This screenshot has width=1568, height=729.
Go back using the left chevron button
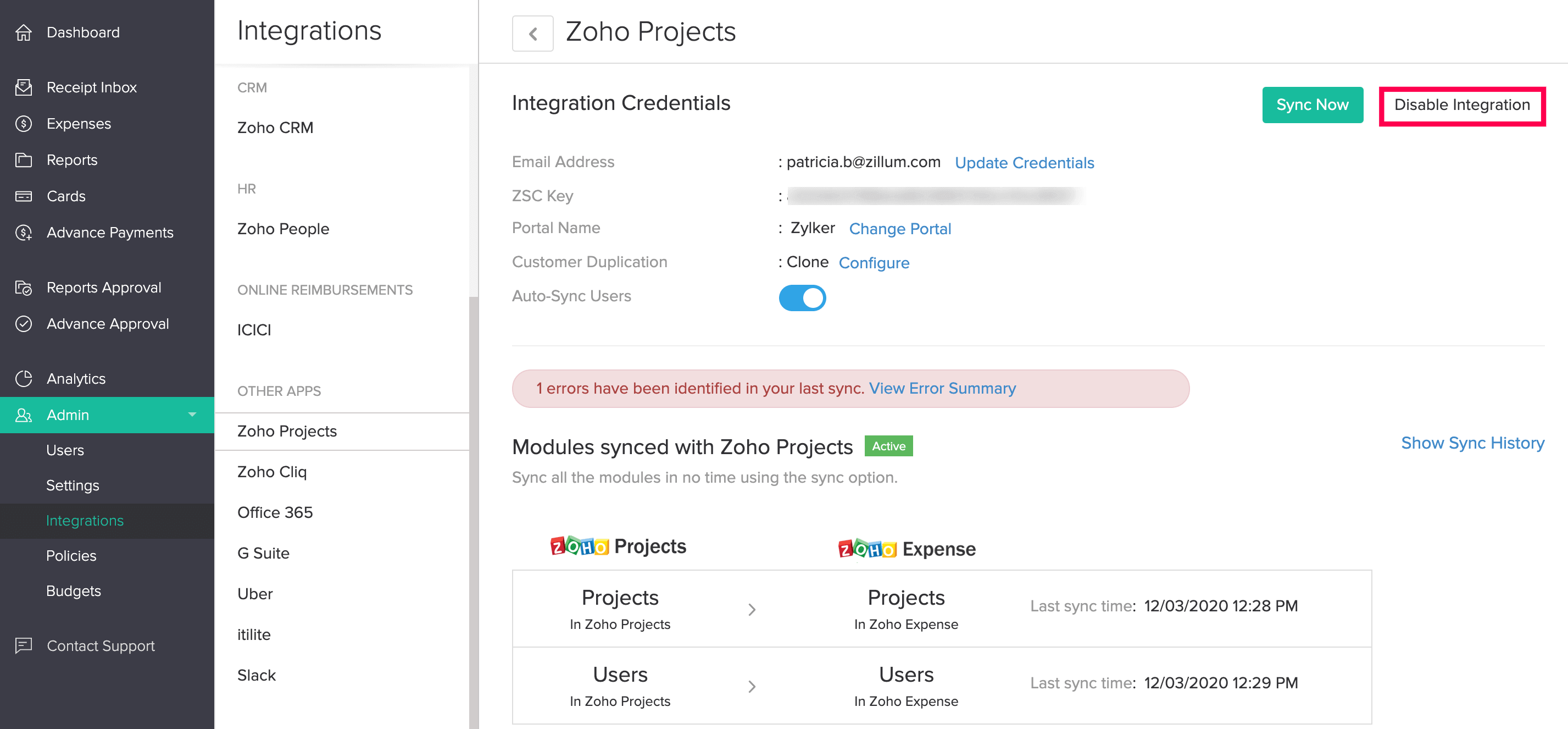532,34
